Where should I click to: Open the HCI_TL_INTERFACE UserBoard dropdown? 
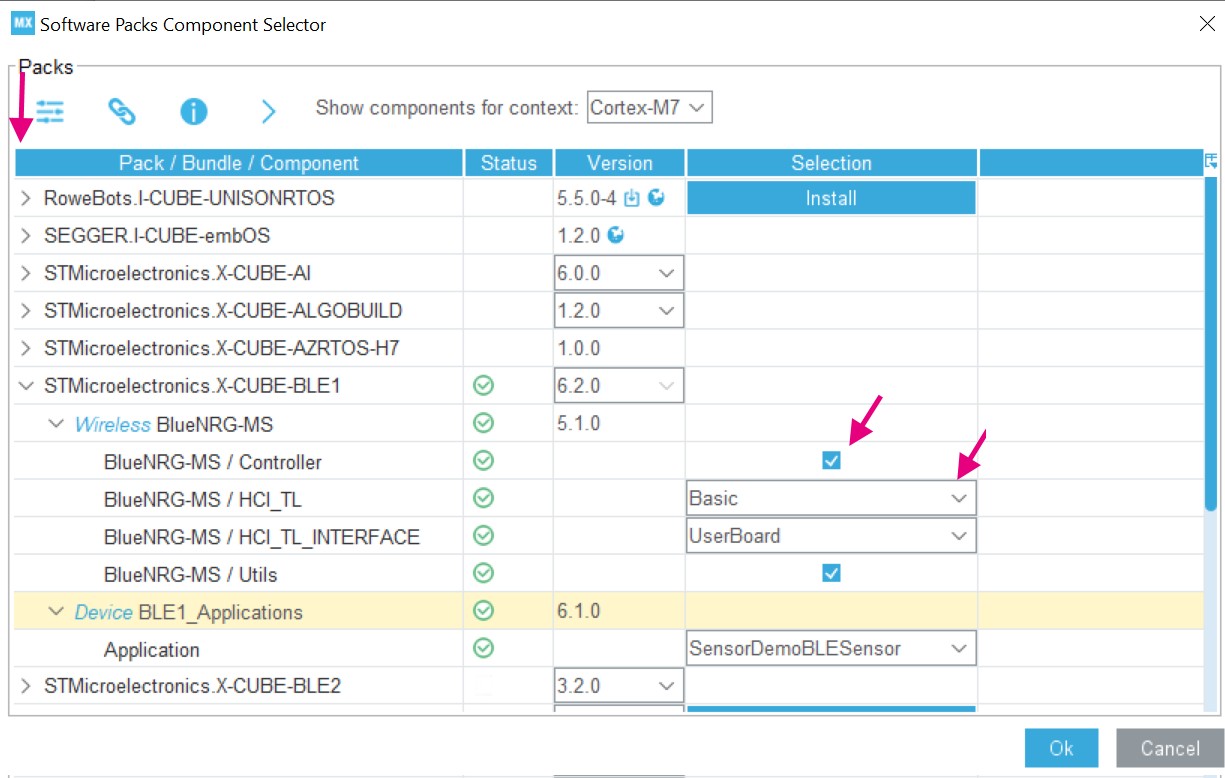coord(831,536)
